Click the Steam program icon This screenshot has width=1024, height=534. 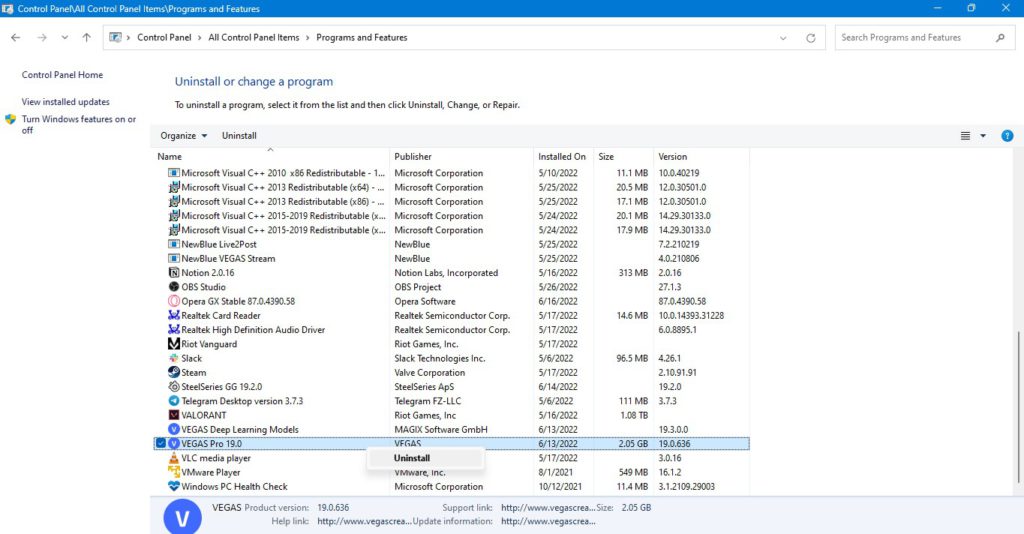173,372
